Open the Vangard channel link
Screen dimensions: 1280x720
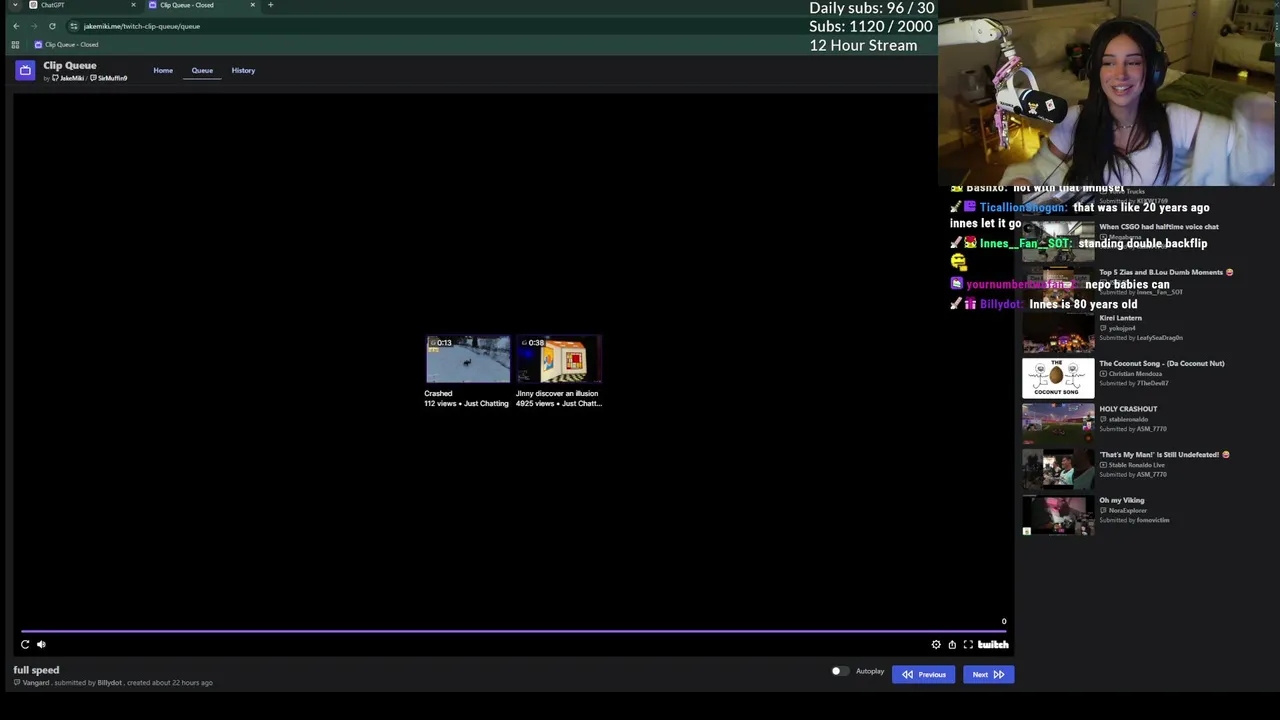coord(31,683)
